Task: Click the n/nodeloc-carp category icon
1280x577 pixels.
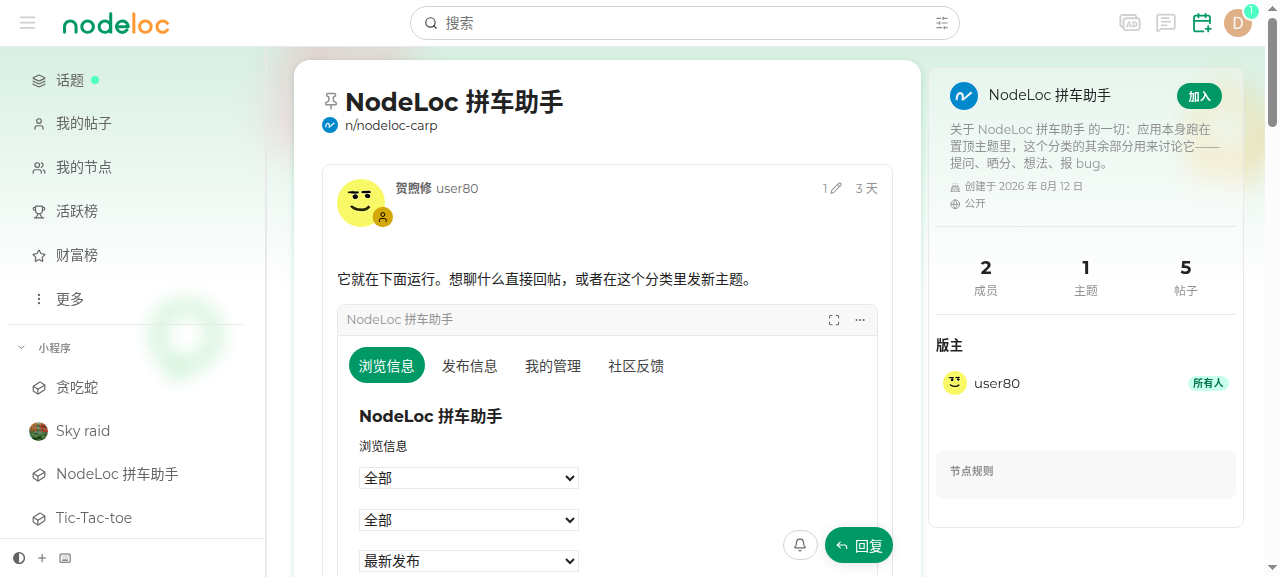Action: pos(330,125)
